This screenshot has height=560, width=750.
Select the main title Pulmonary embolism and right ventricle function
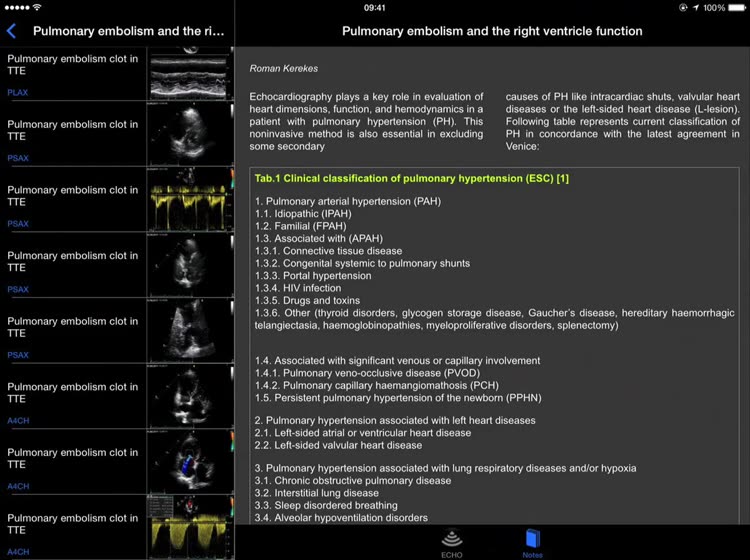click(x=492, y=31)
